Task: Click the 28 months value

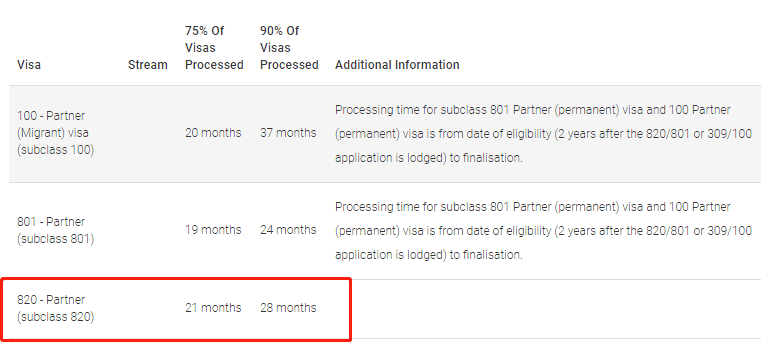Action: [x=288, y=308]
